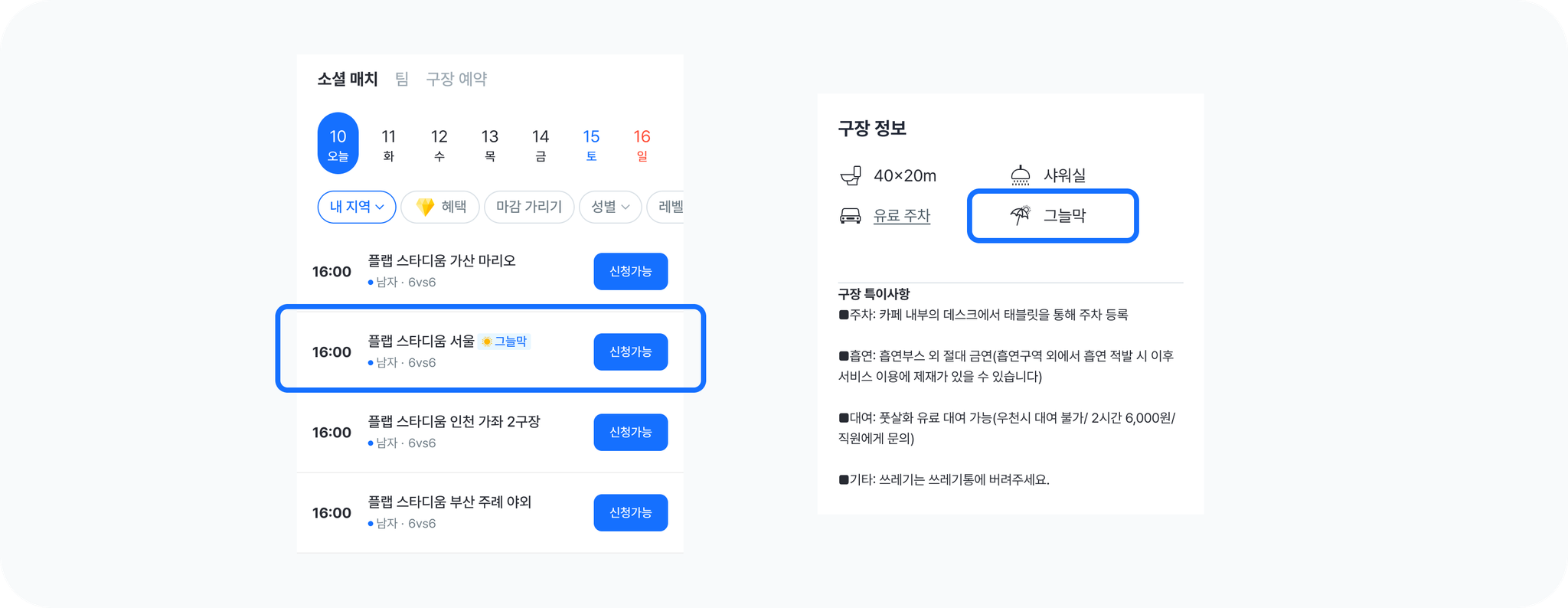The width and height of the screenshot is (1568, 608).
Task: Toggle the 혜택 filter chip
Action: pos(440,207)
